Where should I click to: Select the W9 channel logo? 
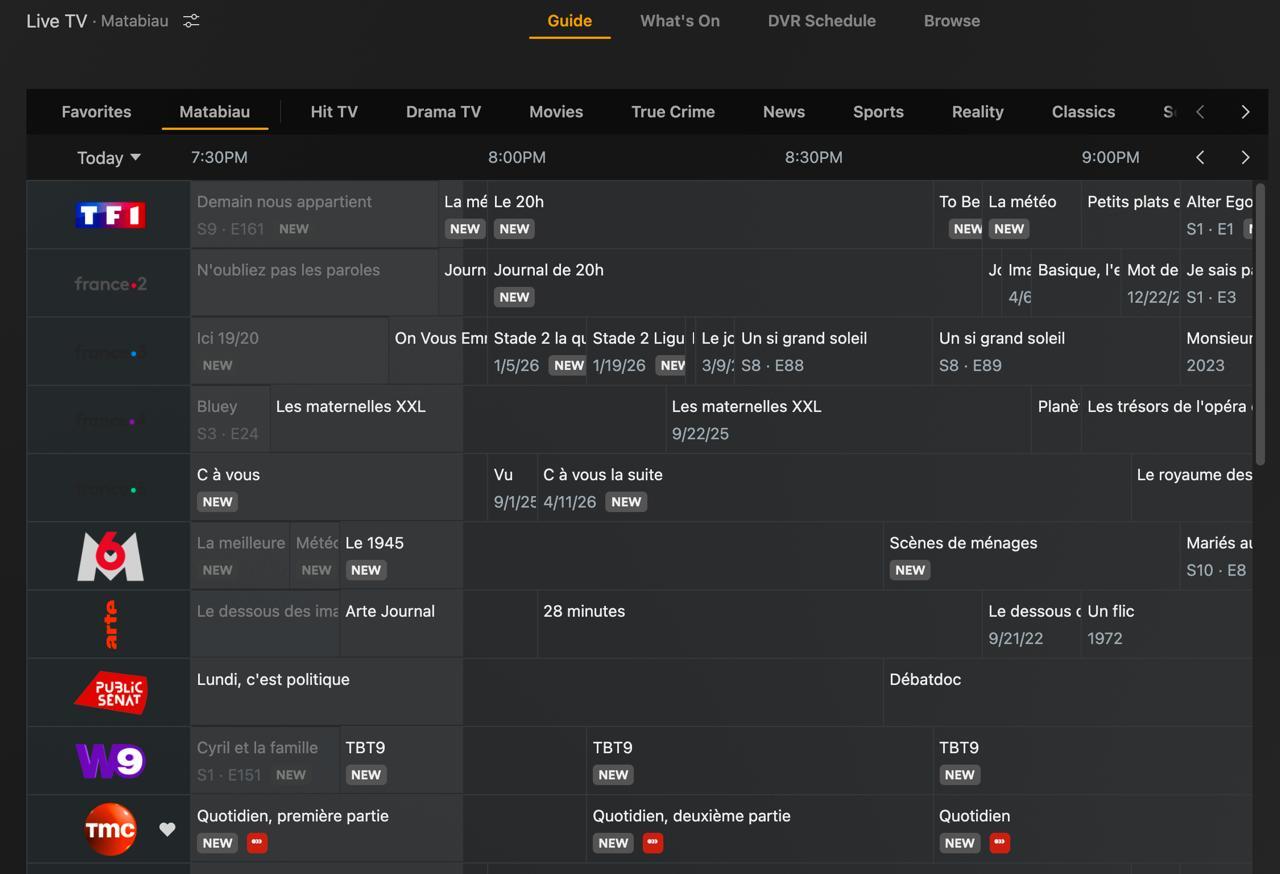click(x=110, y=761)
